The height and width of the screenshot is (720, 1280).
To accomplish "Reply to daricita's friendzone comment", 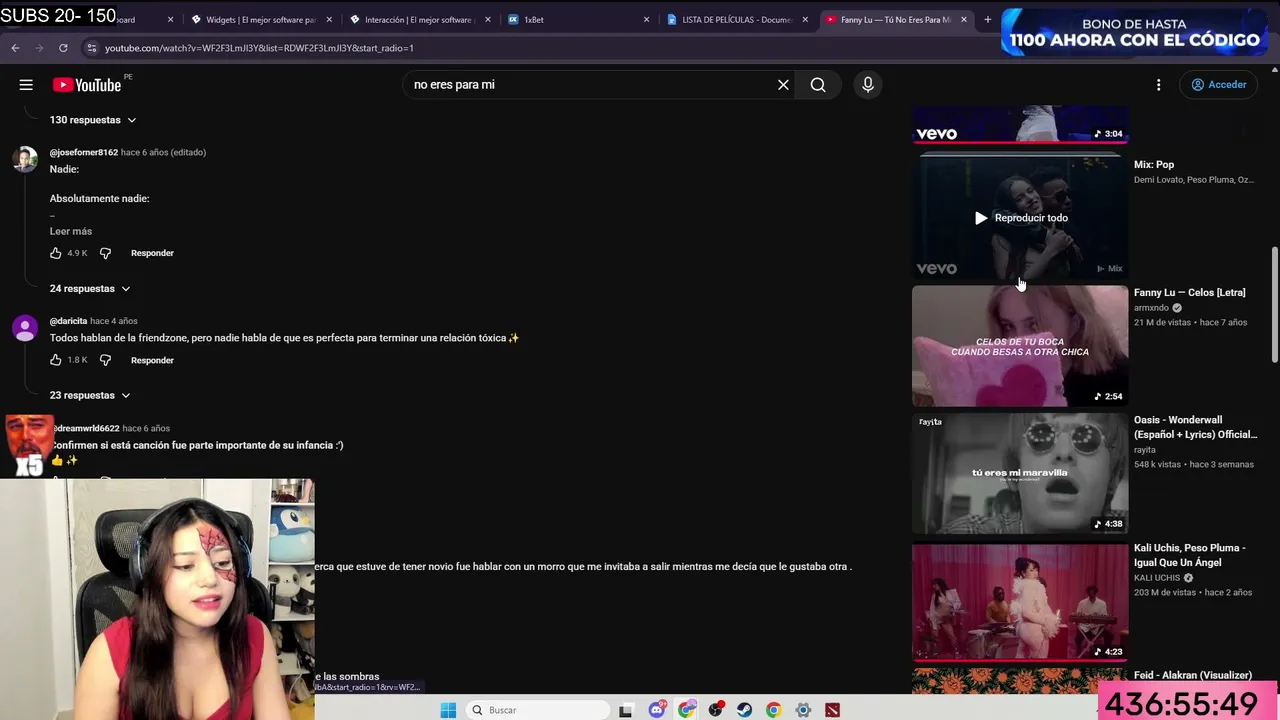I will [152, 360].
